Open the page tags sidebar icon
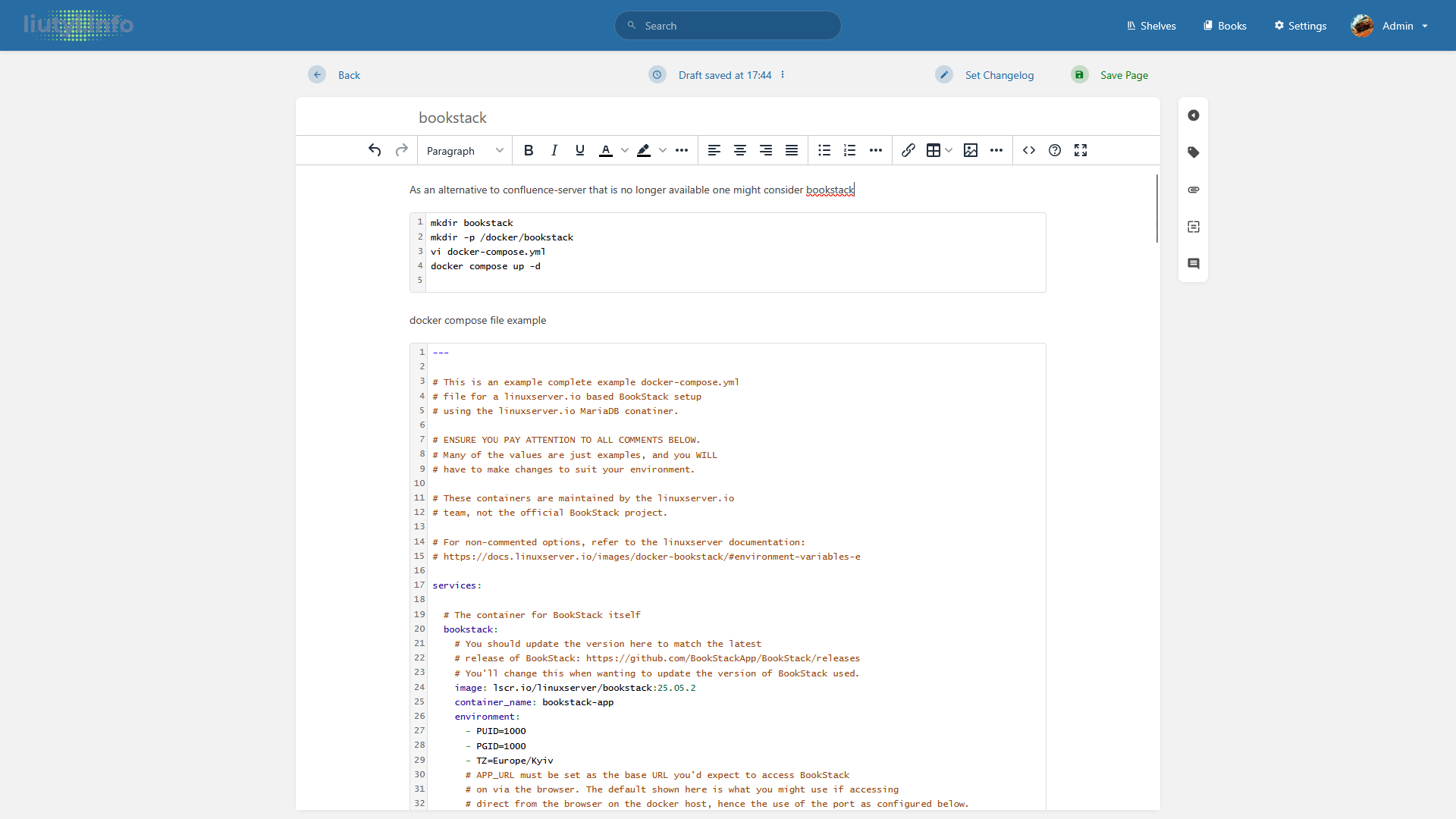This screenshot has width=1456, height=819. (1193, 152)
